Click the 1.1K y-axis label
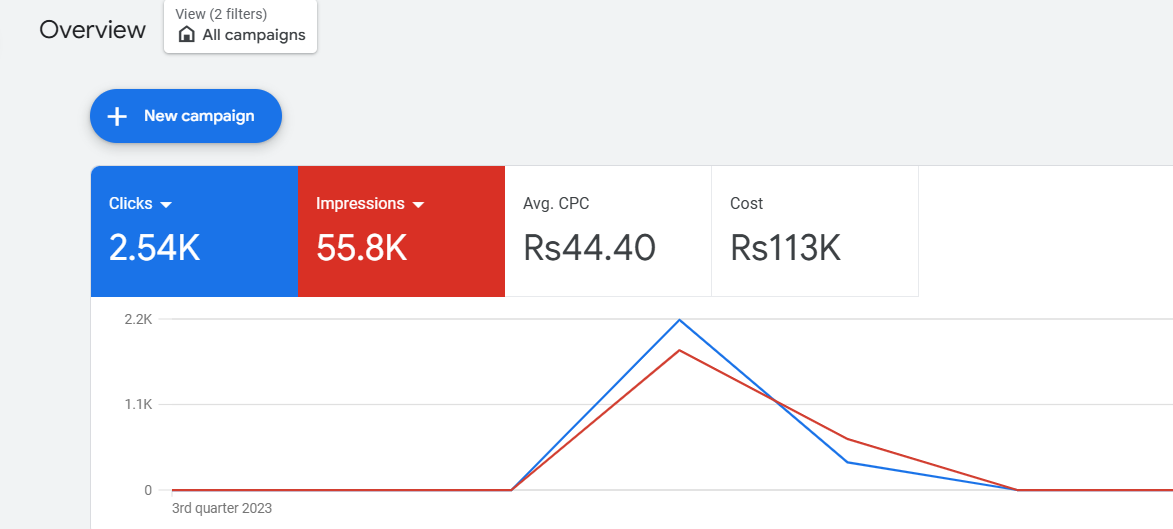The image size is (1173, 529). click(x=138, y=405)
